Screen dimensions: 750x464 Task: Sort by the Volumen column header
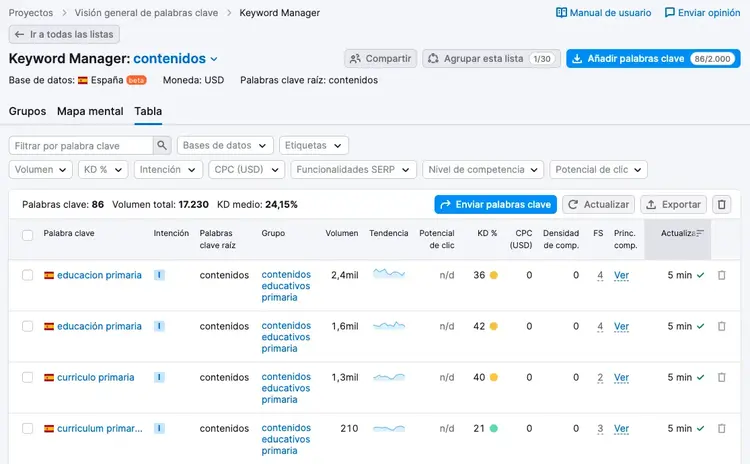click(342, 233)
